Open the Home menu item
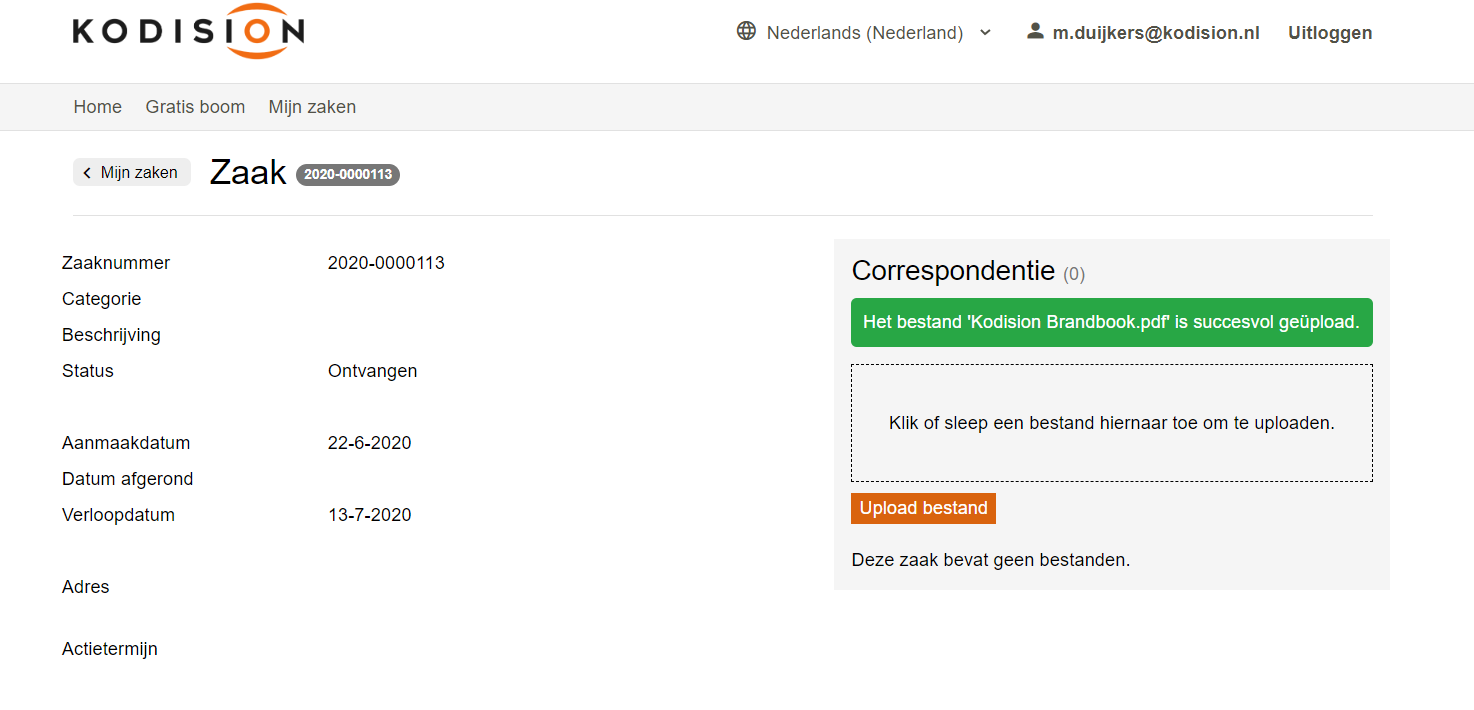Image resolution: width=1474 pixels, height=710 pixels. [97, 107]
